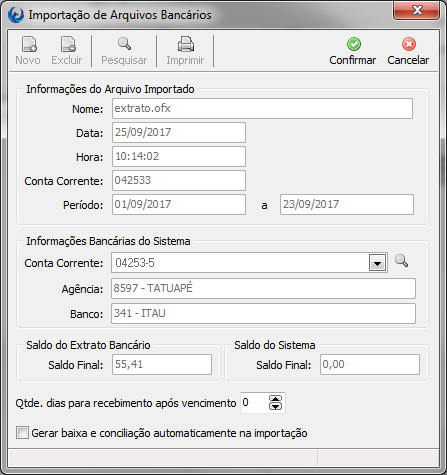
Task: Click the application logo in title bar
Action: 16,15
